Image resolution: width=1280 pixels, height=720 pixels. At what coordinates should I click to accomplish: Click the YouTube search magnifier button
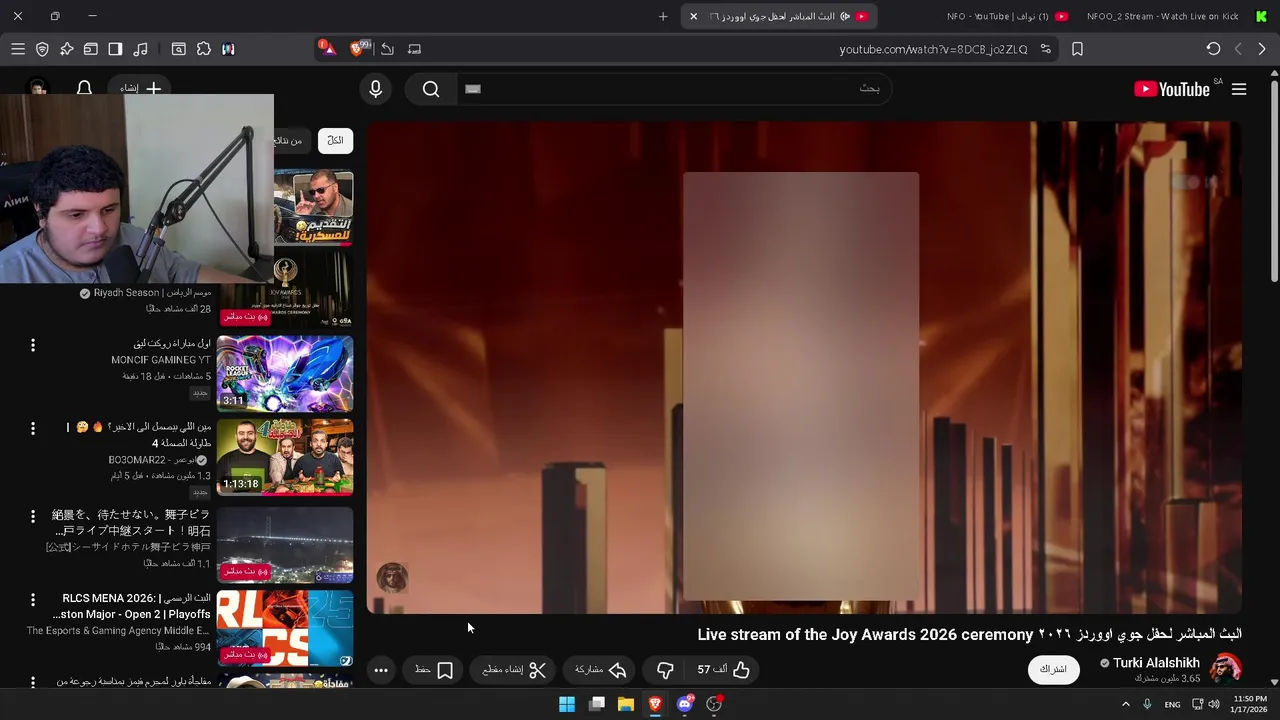431,89
